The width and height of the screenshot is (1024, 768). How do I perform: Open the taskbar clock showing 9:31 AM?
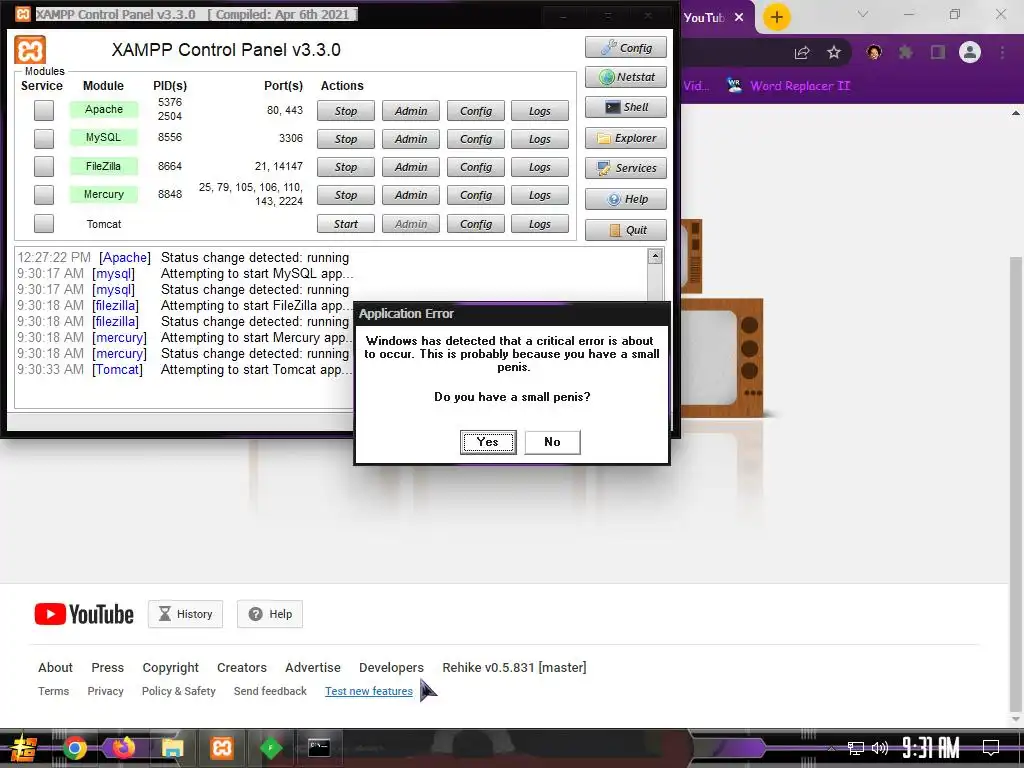pos(931,748)
